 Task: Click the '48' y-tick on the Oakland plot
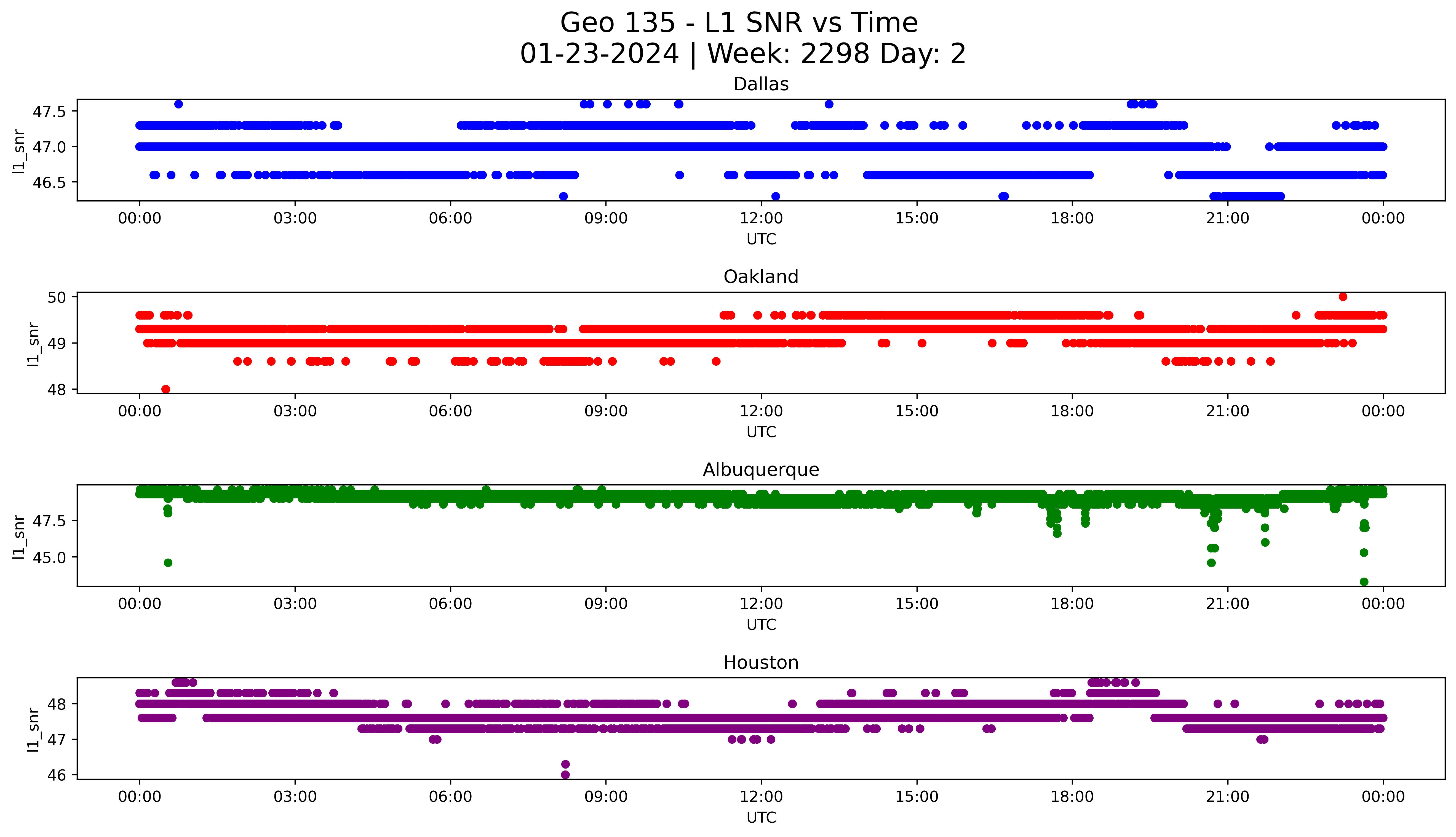coord(56,390)
